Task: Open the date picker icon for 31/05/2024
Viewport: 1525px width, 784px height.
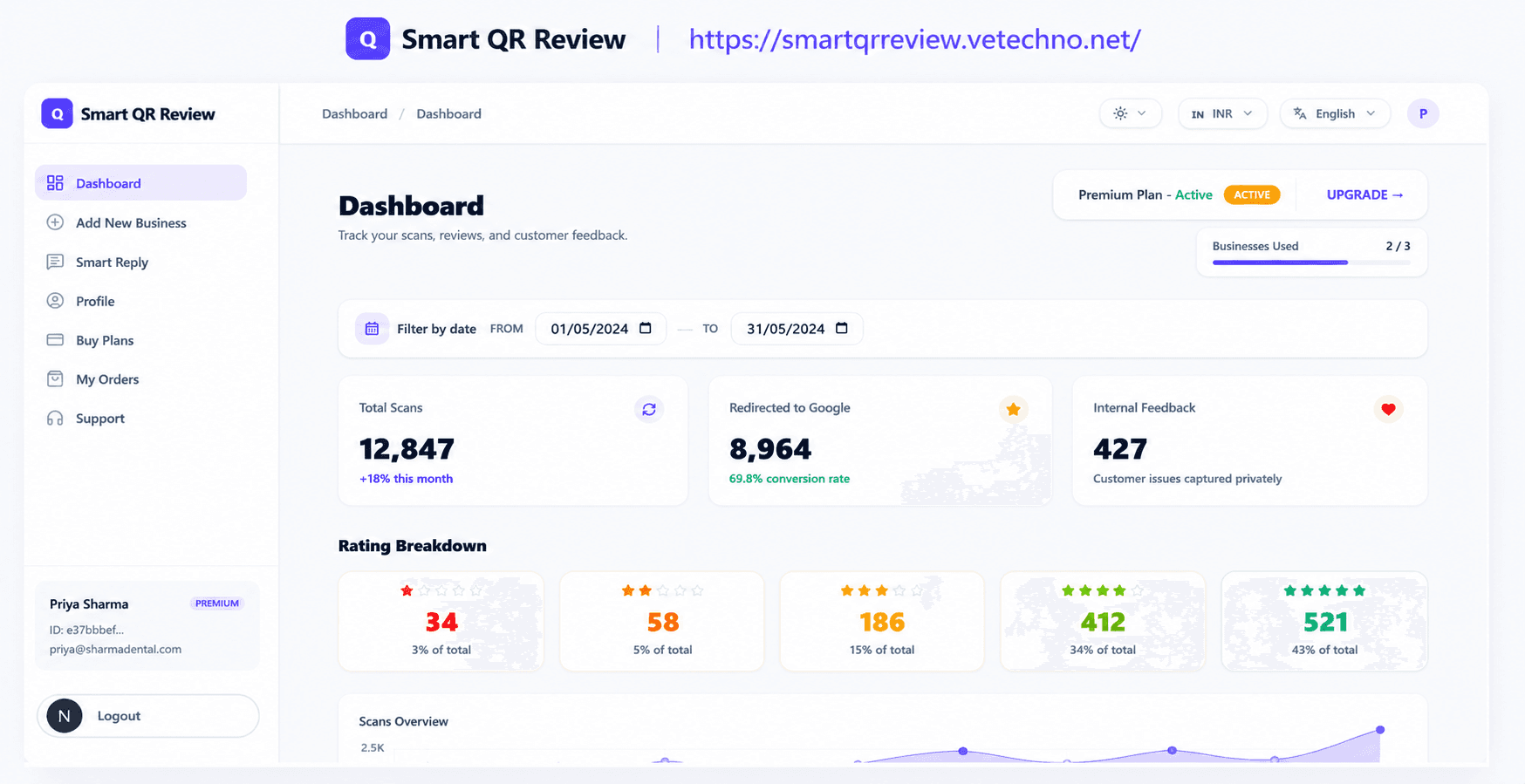Action: coord(842,328)
